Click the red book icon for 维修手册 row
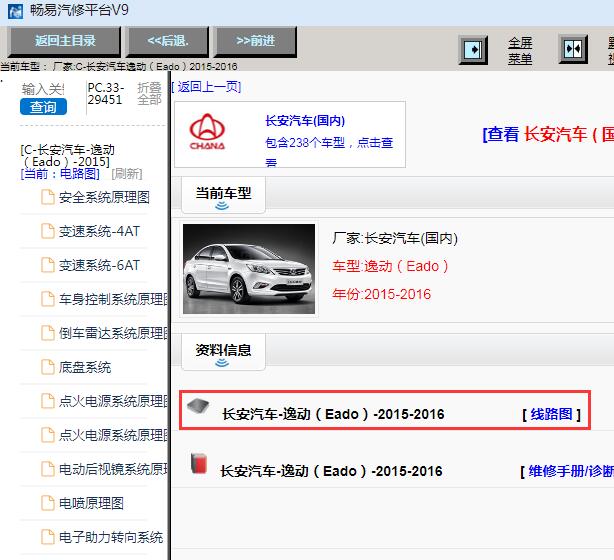This screenshot has height=560, width=614. (x=199, y=464)
